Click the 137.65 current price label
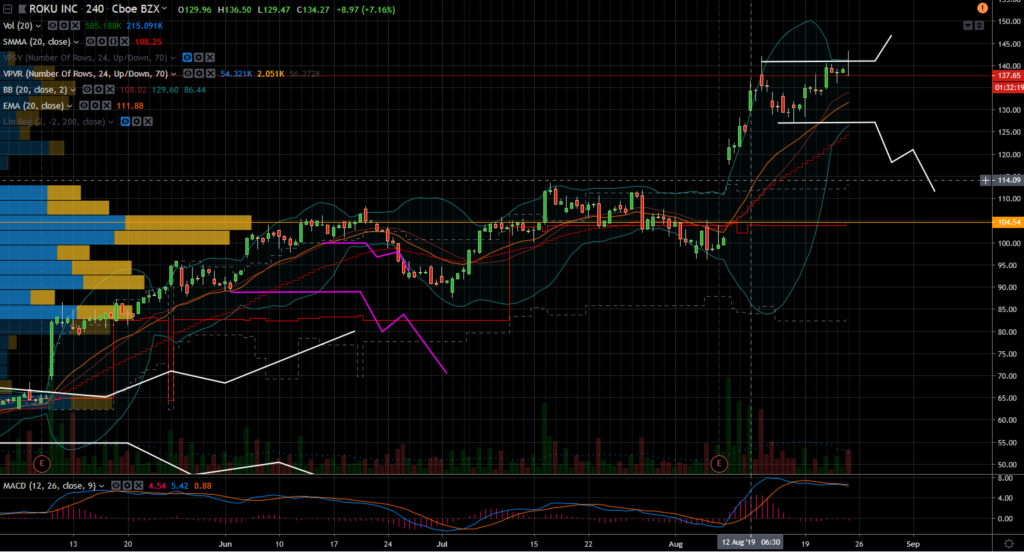Screen dimensions: 1024x552 [x=1008, y=76]
